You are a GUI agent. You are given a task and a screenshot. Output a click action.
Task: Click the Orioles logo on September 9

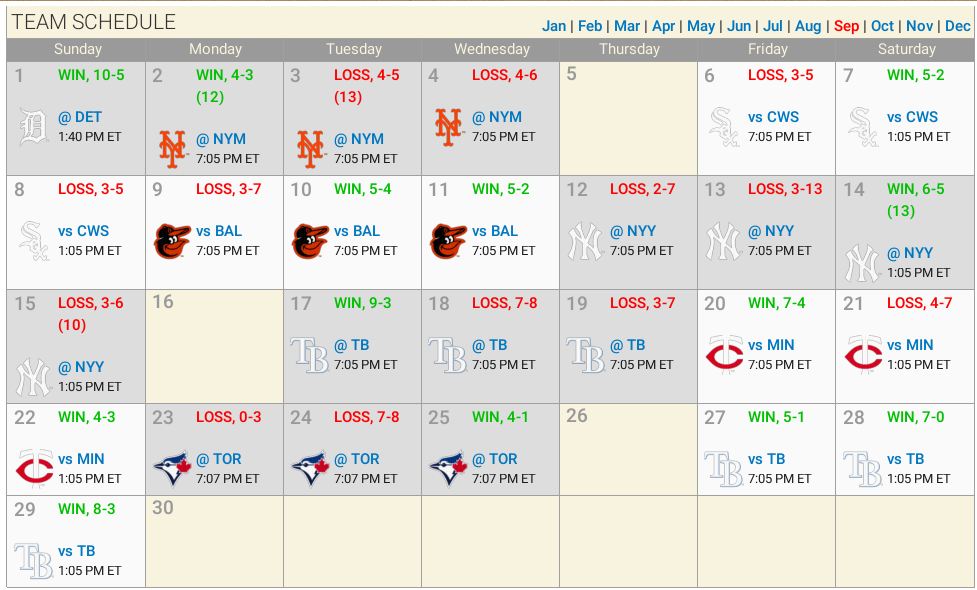pyautogui.click(x=172, y=241)
